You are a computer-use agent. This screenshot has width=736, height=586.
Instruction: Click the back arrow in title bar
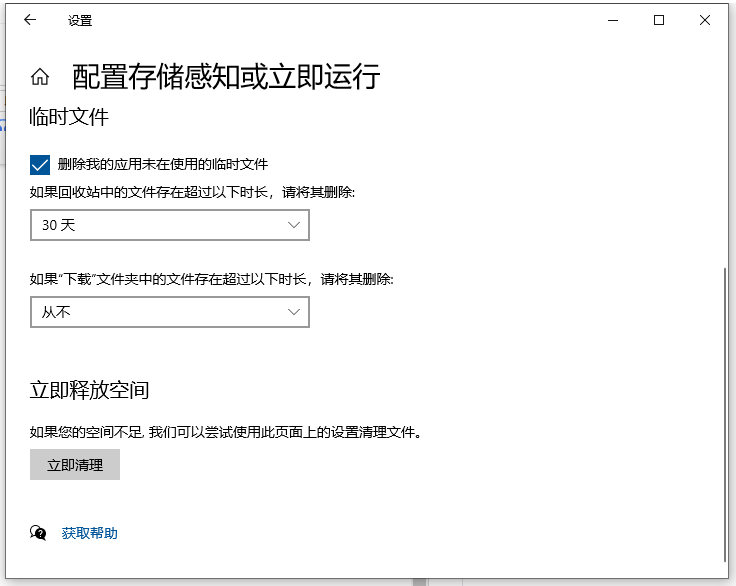[30, 20]
